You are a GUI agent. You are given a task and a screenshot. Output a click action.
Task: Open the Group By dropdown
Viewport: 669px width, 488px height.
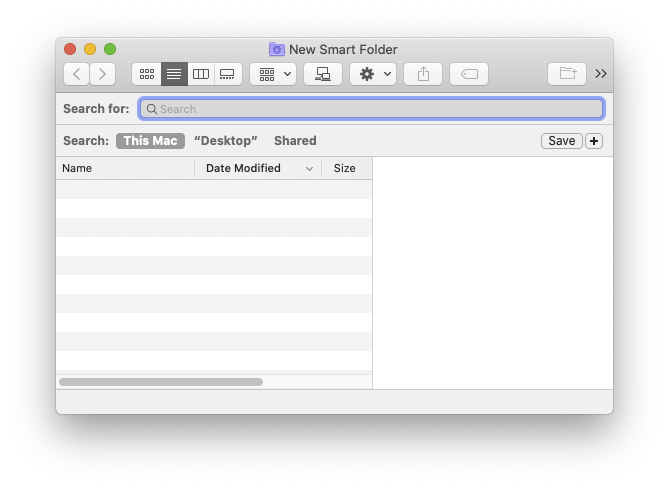tap(273, 74)
